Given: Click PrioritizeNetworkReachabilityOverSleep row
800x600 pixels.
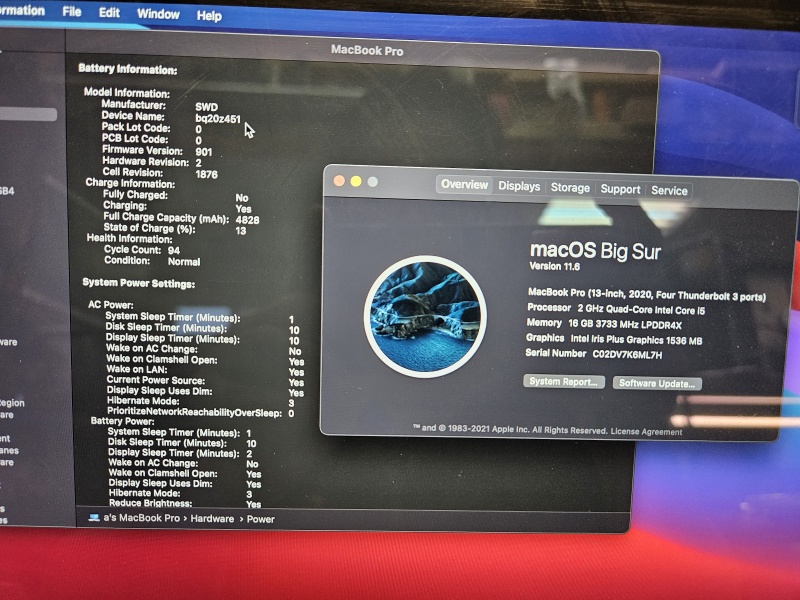Looking at the screenshot, I should pyautogui.click(x=201, y=412).
